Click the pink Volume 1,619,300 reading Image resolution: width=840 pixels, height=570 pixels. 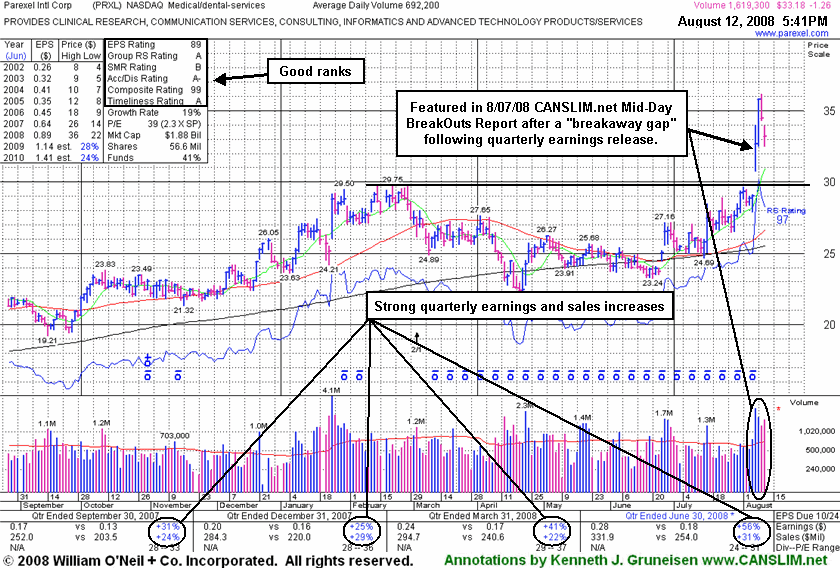[731, 5]
